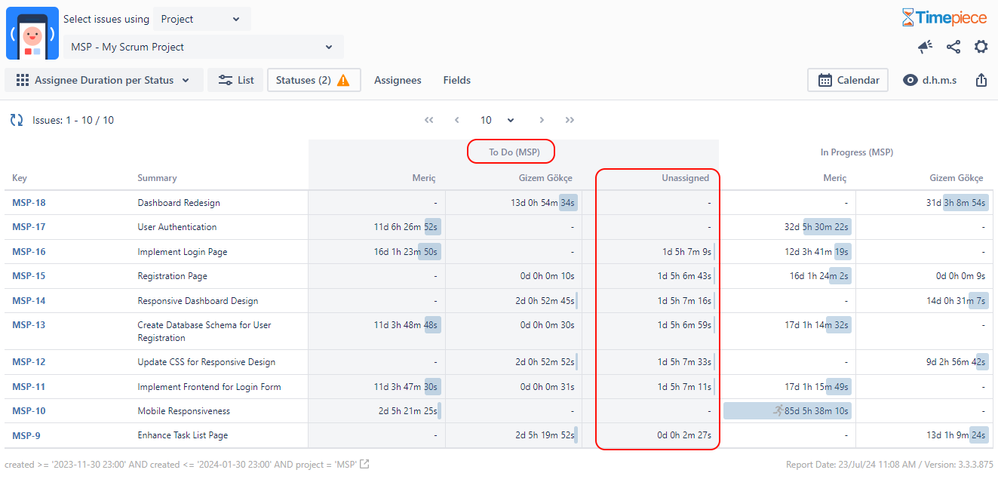Toggle the d.h.m.s duration format view
The image size is (998, 479).
[x=930, y=80]
